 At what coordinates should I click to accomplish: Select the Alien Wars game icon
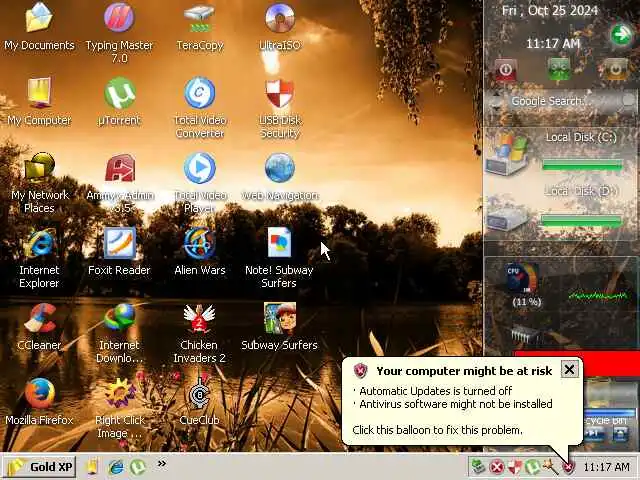[x=200, y=243]
